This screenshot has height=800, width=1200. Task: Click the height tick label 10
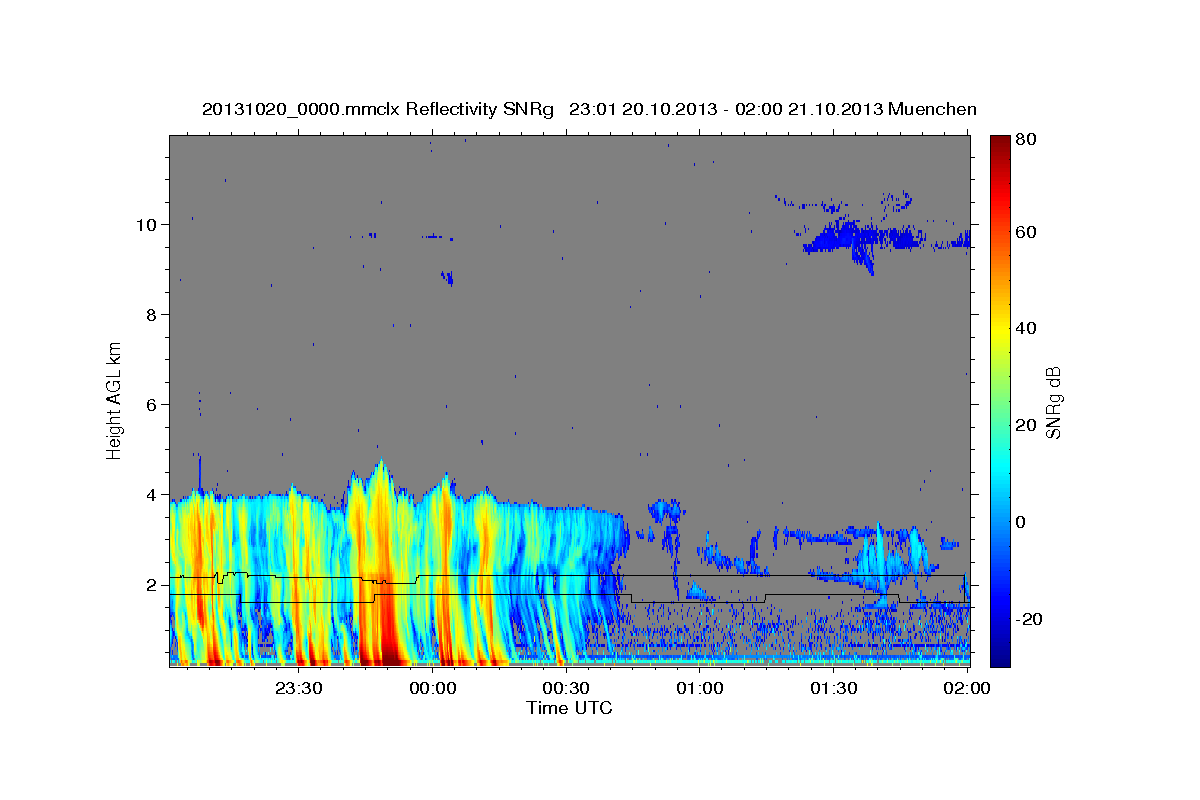(x=149, y=225)
